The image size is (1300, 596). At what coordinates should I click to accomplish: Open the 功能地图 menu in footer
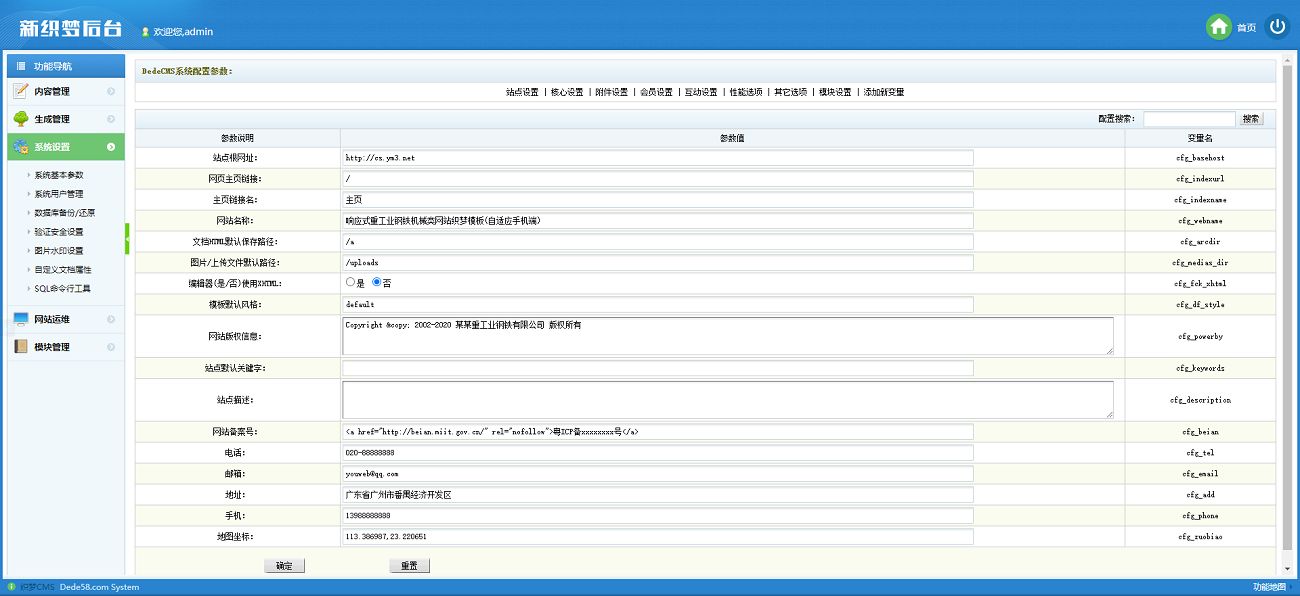(x=1270, y=587)
